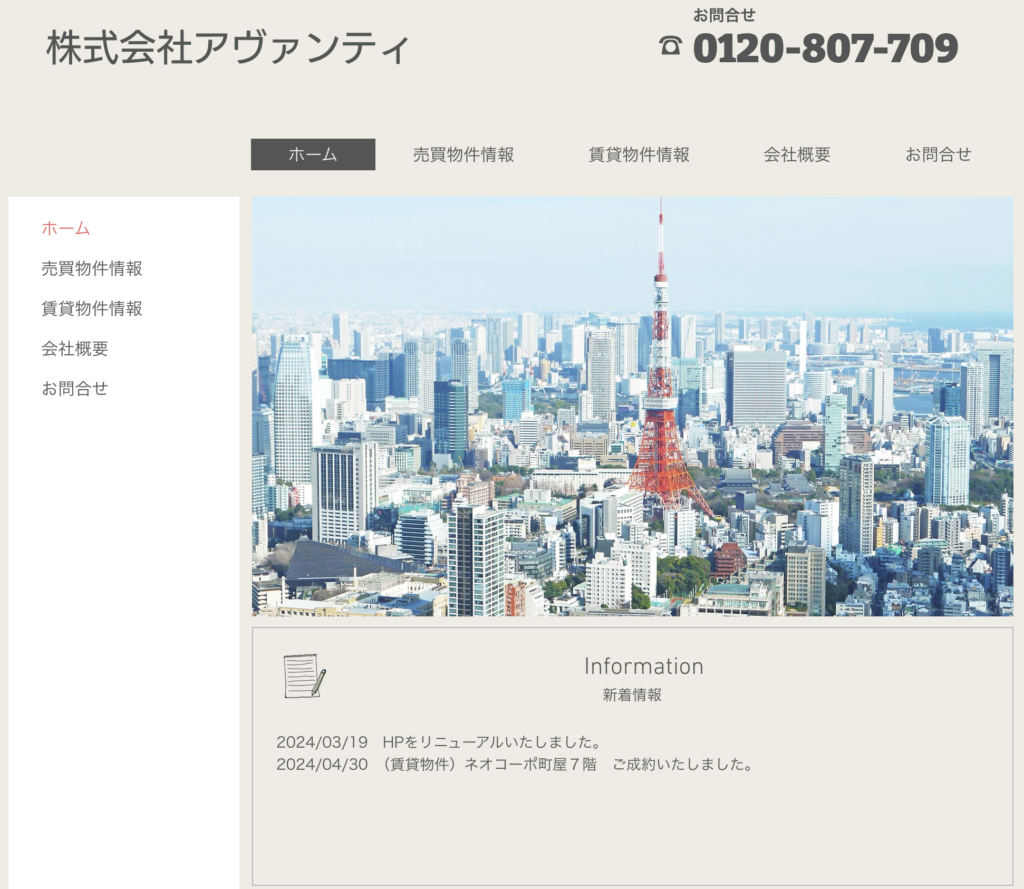Open 売買物件情報 in the top navigation bar
This screenshot has width=1024, height=889.
[463, 155]
